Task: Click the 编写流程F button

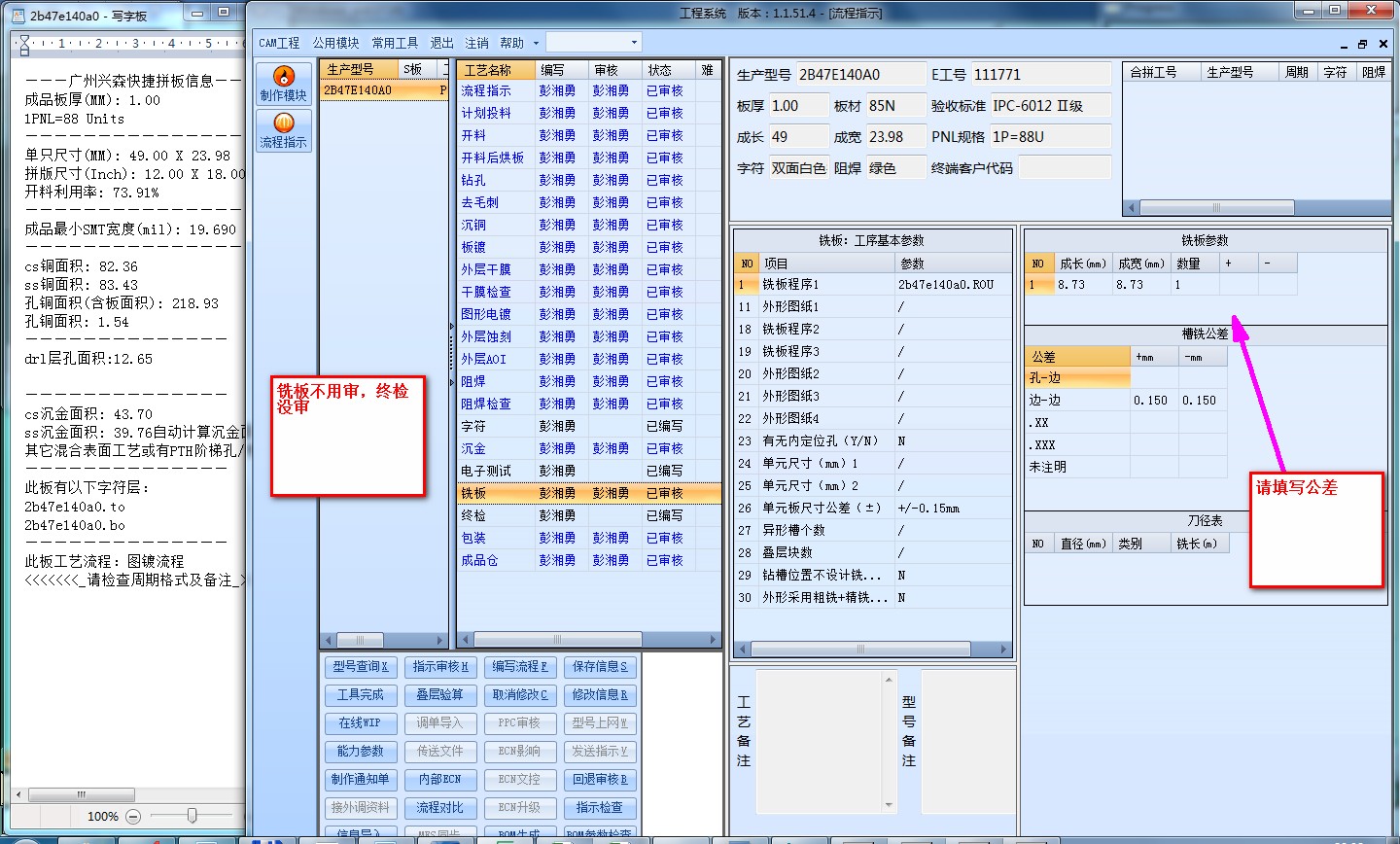Action: (x=519, y=667)
